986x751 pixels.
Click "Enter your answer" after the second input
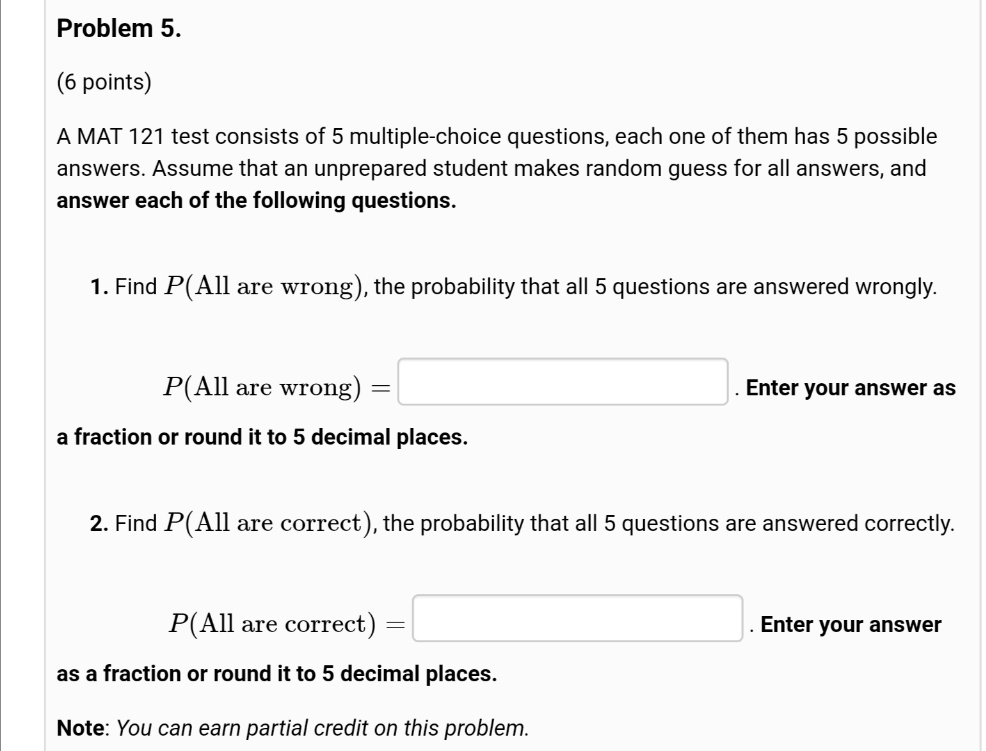click(x=851, y=625)
